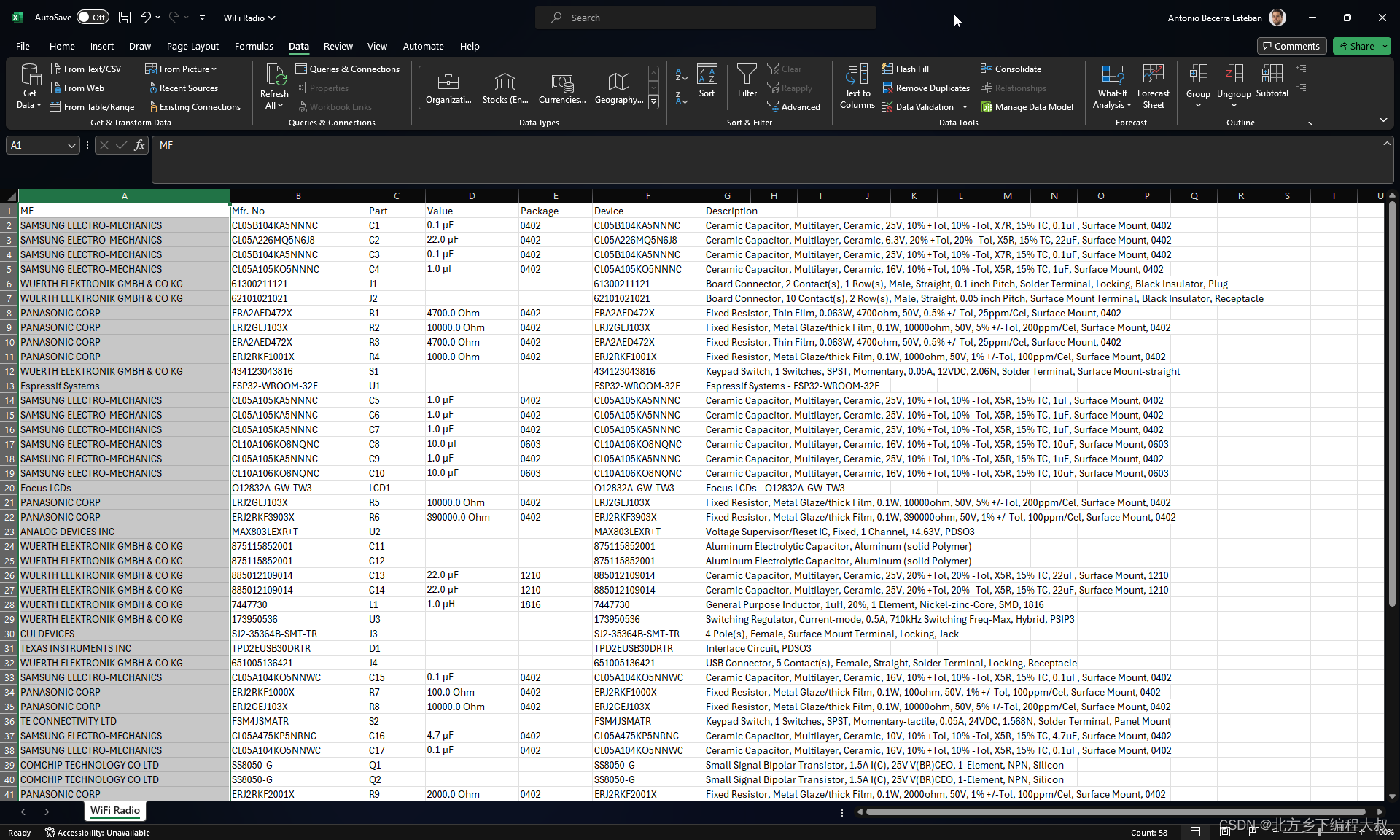Click Remove Duplicates tool
Image resolution: width=1400 pixels, height=840 pixels.
925,87
